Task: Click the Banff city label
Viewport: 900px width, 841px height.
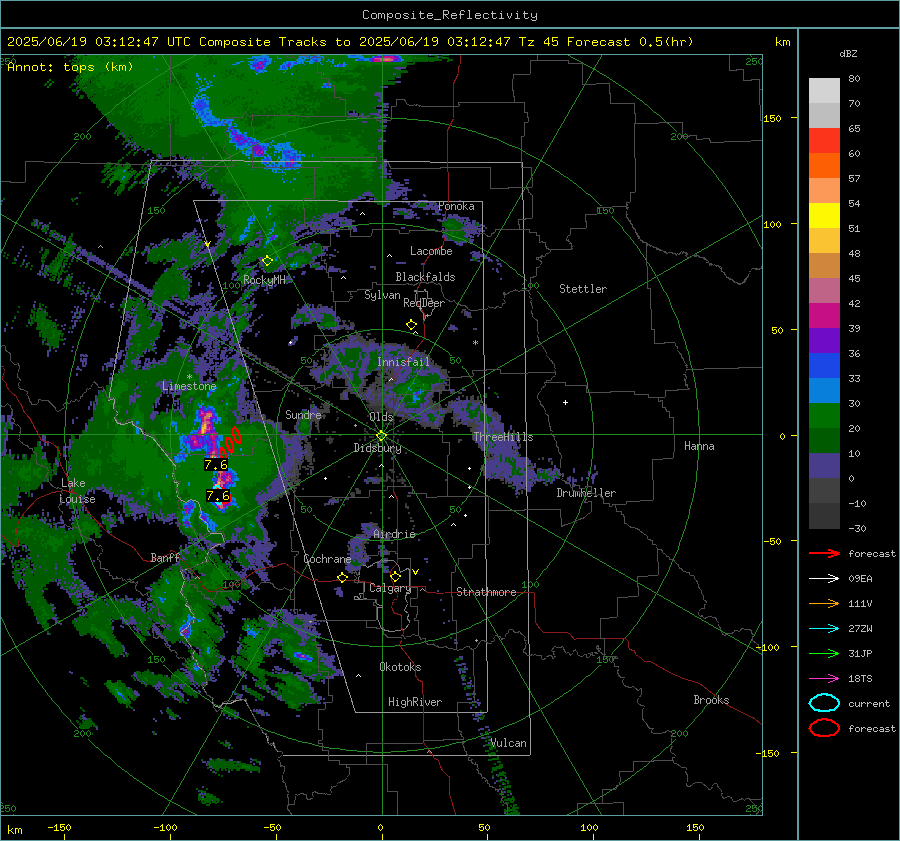Action: point(165,557)
